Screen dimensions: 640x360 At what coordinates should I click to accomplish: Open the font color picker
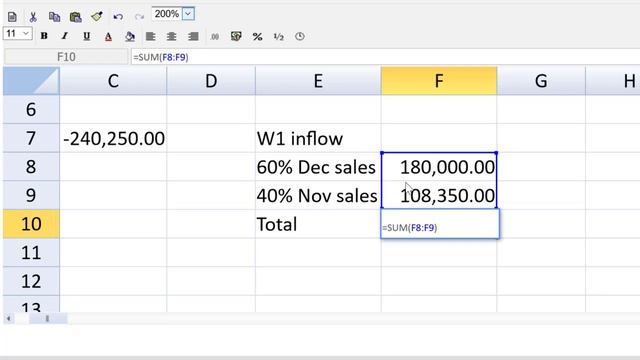point(108,37)
